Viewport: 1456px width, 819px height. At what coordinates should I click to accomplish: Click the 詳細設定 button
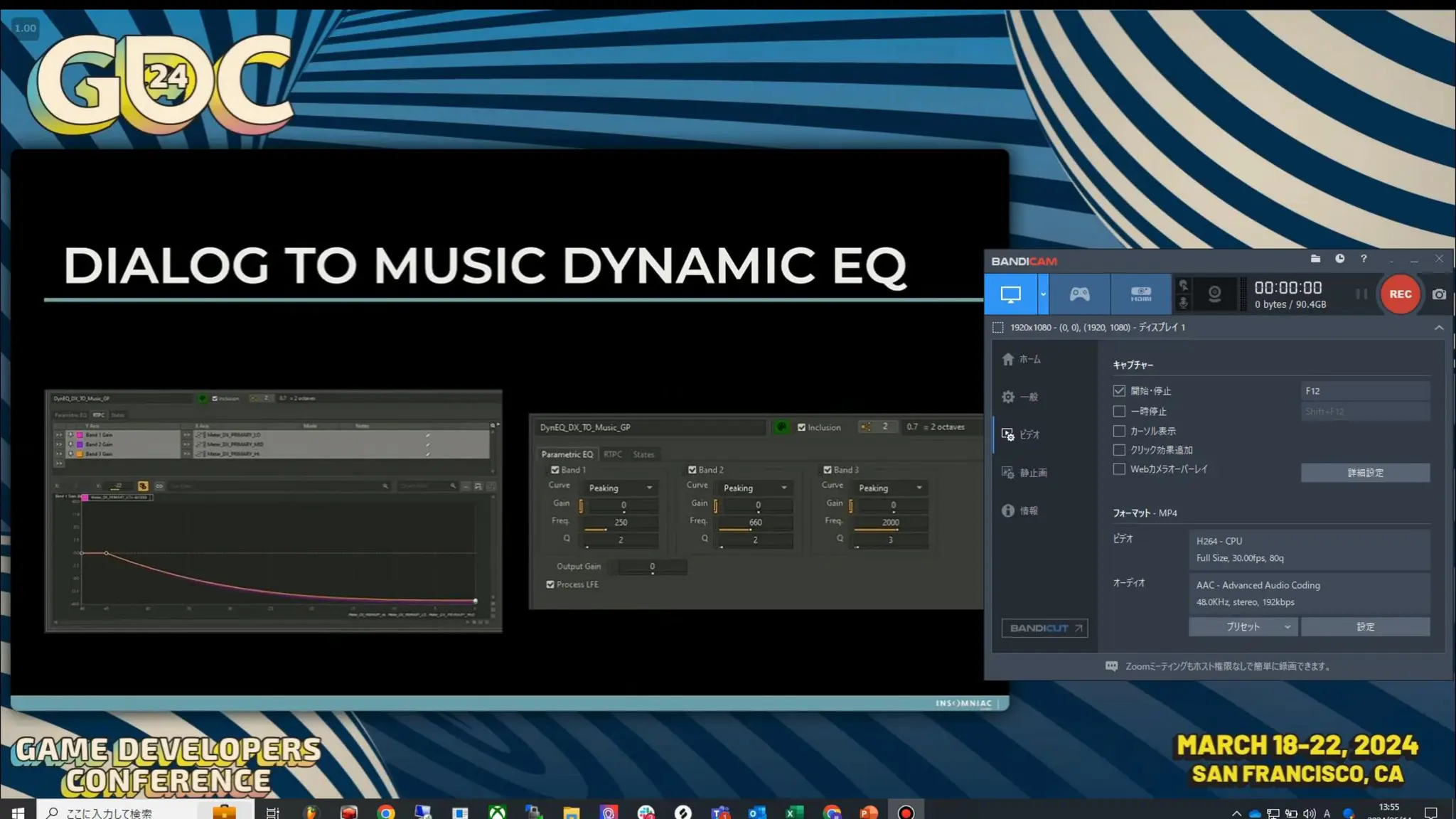click(x=1364, y=473)
